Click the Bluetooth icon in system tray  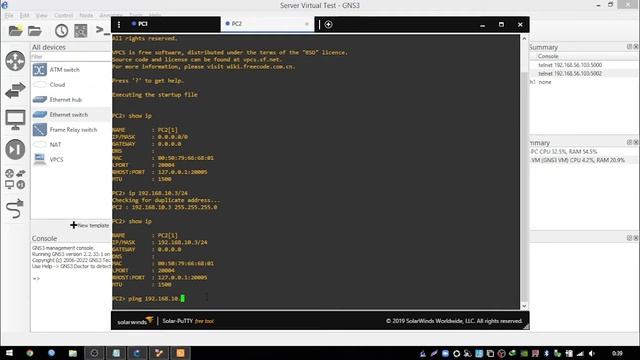click(547, 353)
